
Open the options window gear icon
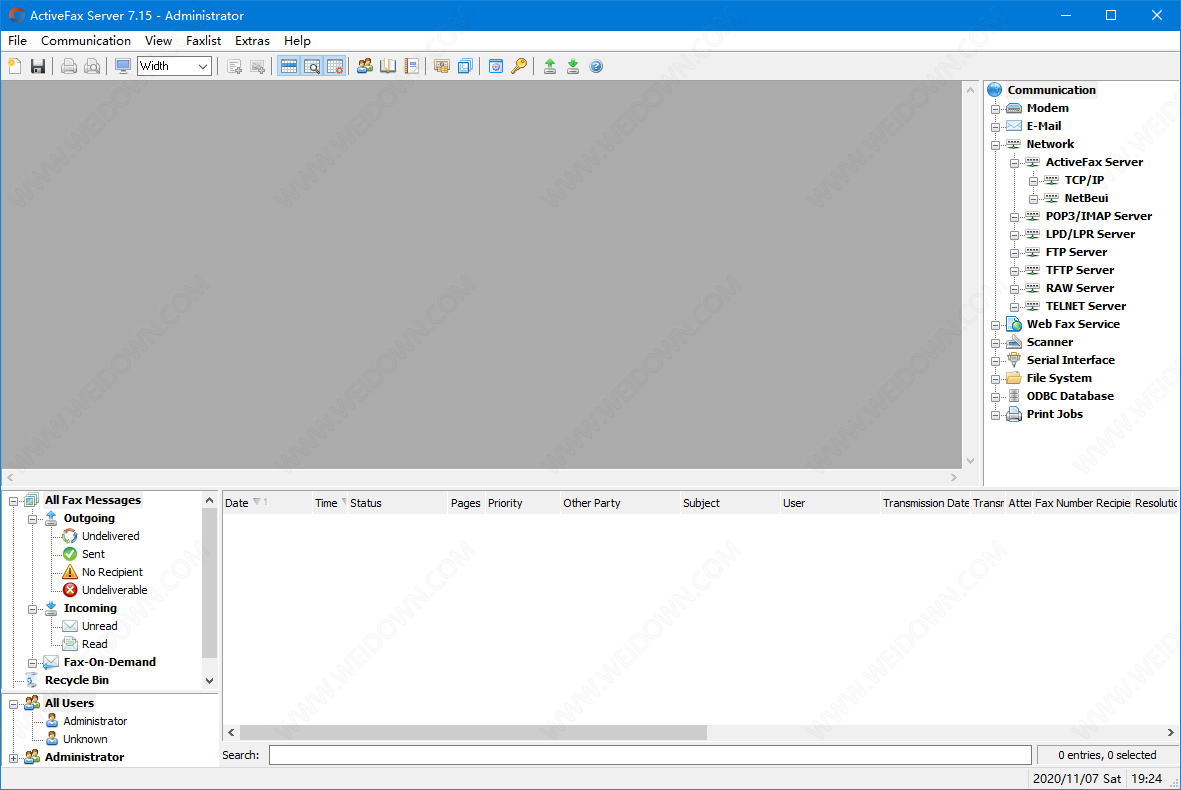(496, 66)
